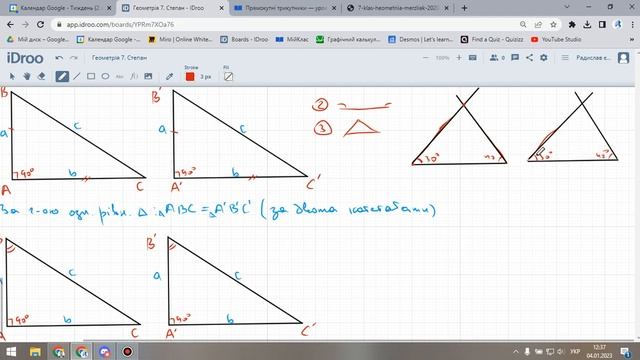The width and height of the screenshot is (640, 360).
Task: Reload the current page
Action: pos(40,24)
